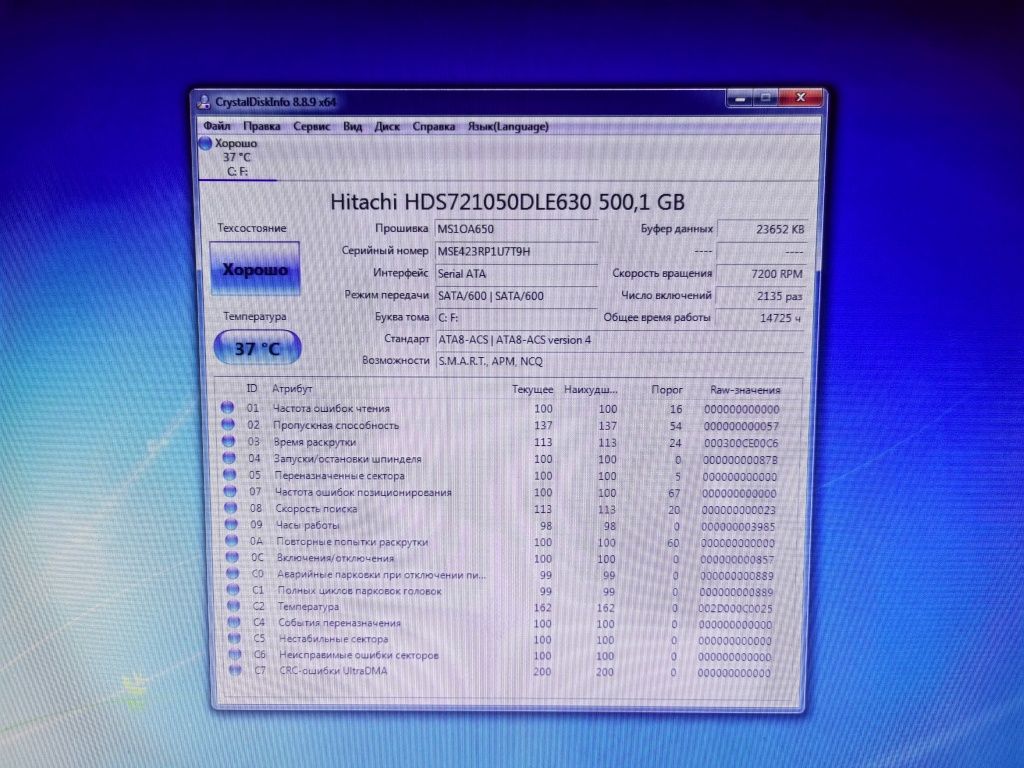This screenshot has height=768, width=1024.
Task: Click status icon for attribute 09
Action: coord(232,524)
